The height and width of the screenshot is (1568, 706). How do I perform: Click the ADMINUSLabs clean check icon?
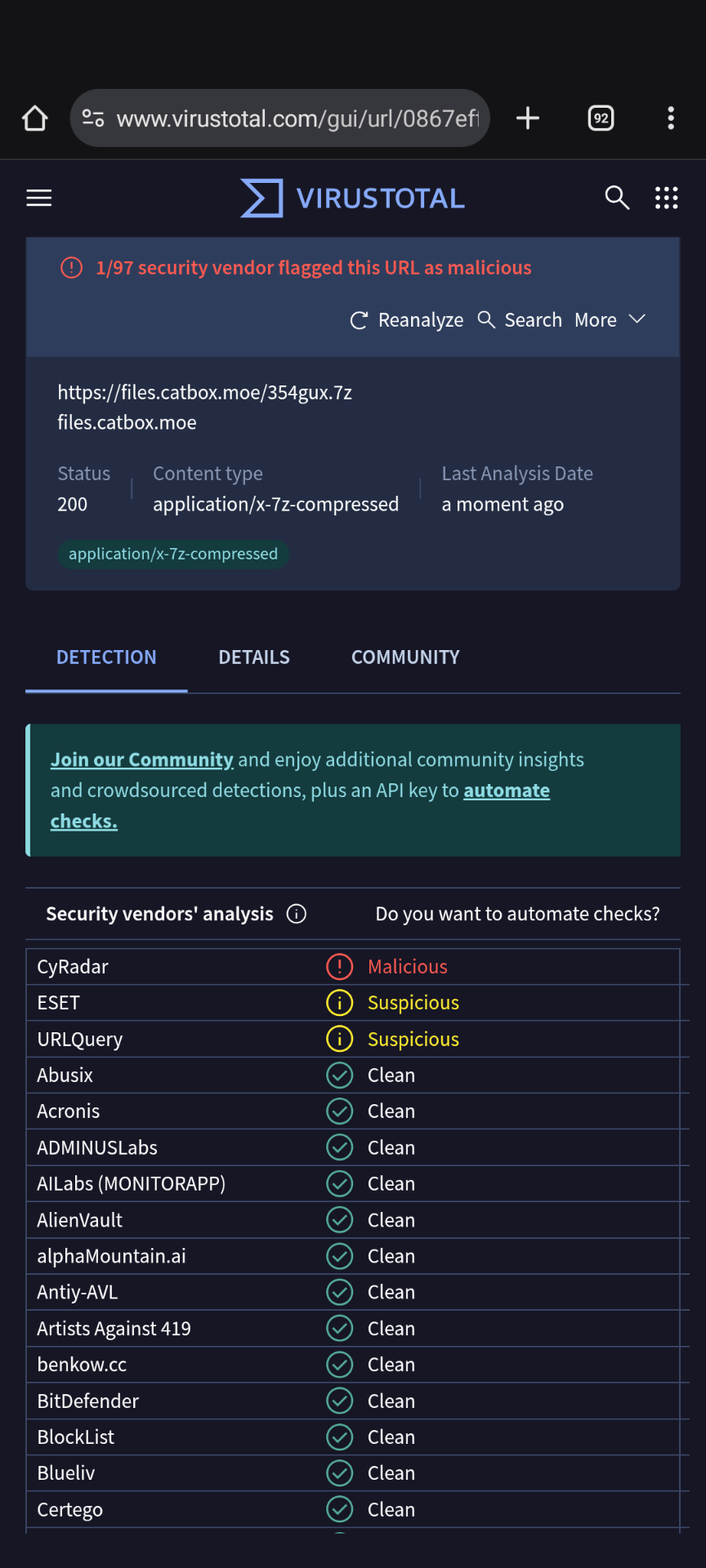(339, 1147)
